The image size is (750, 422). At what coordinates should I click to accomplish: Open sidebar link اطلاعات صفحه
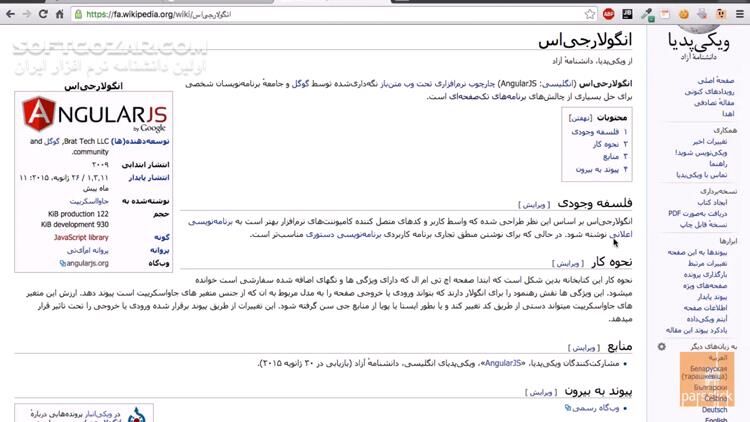click(705, 308)
